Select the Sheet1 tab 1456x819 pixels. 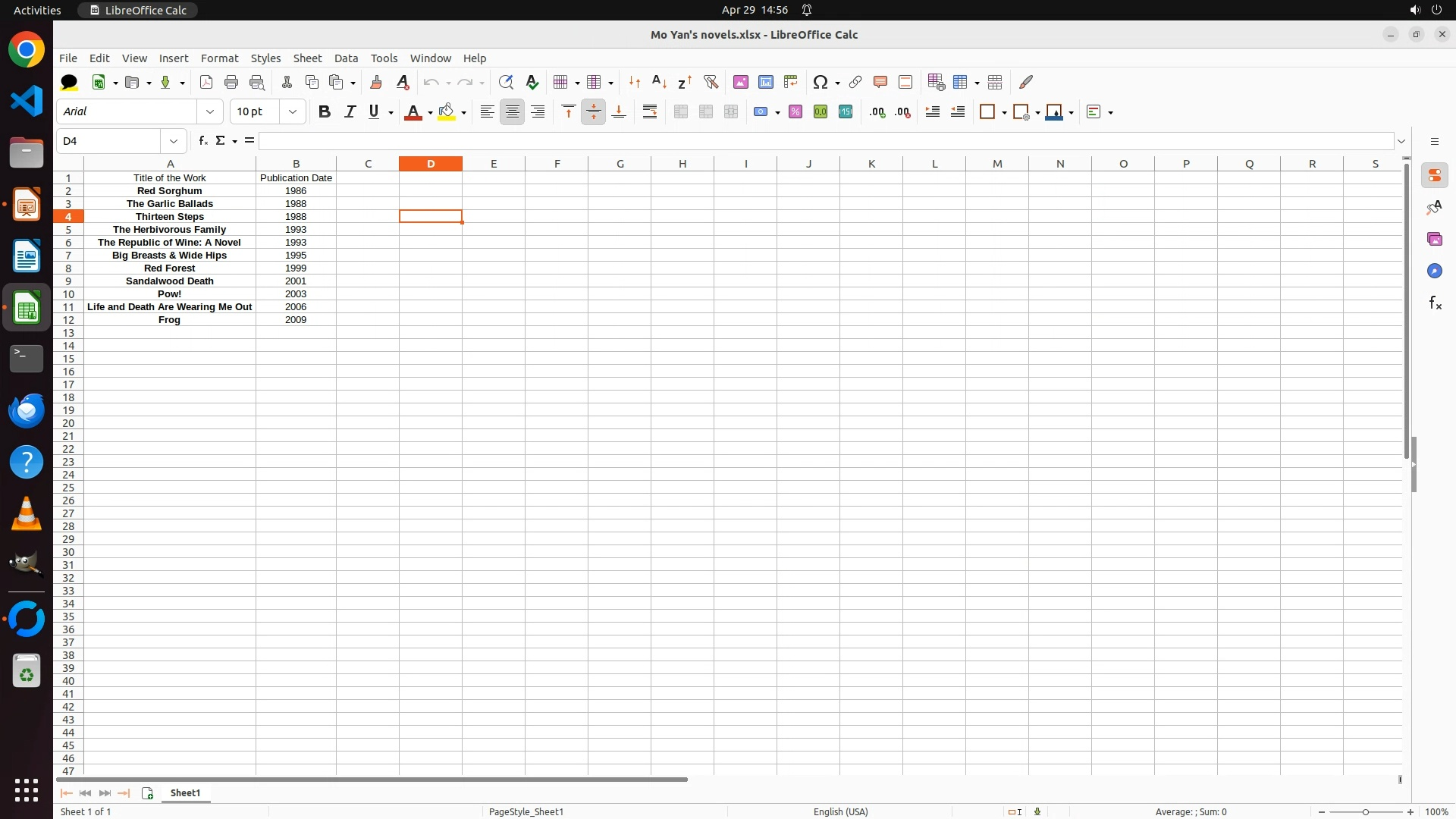click(x=185, y=792)
